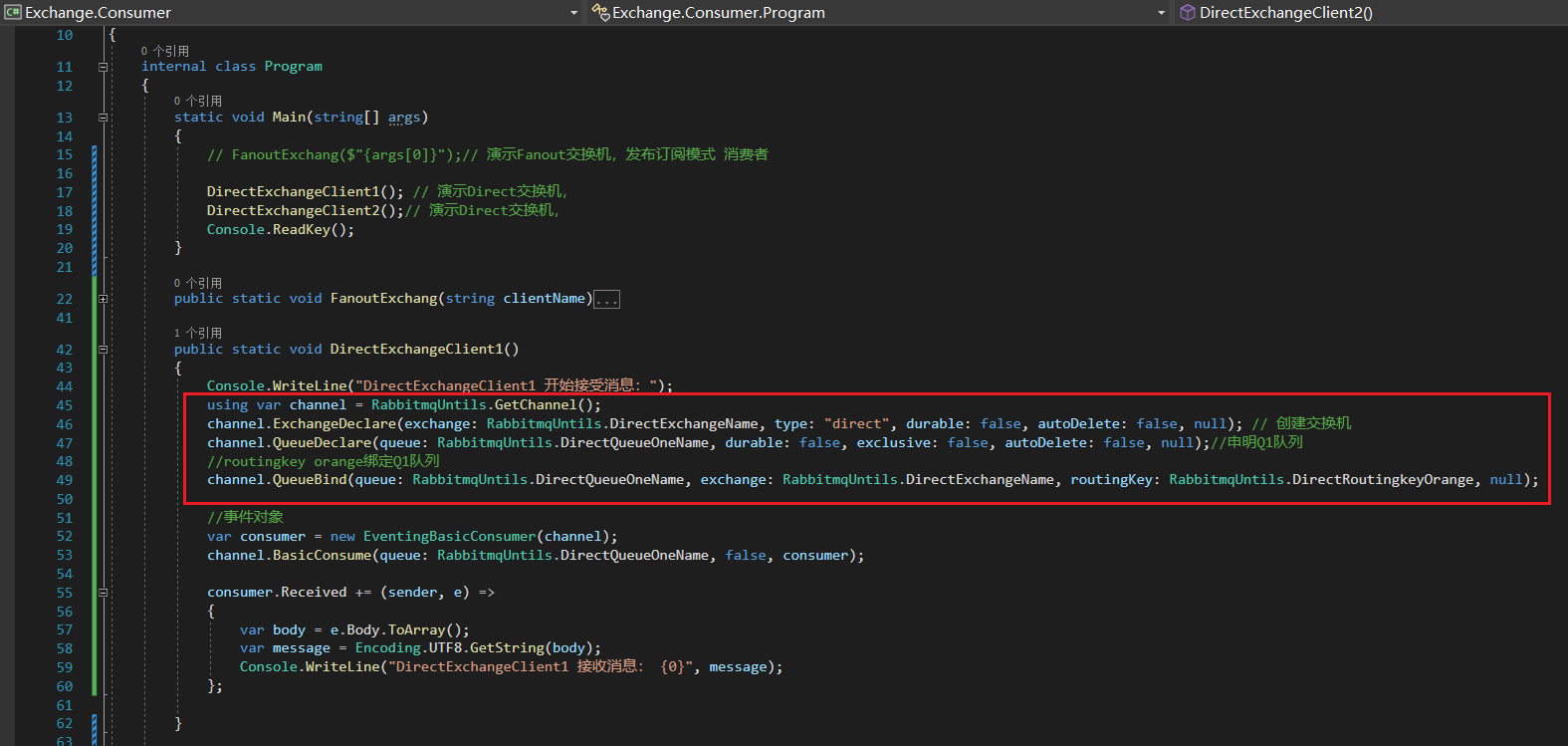
Task: Open the DirectExchangeClient2() member combo box
Action: click(x=1372, y=13)
